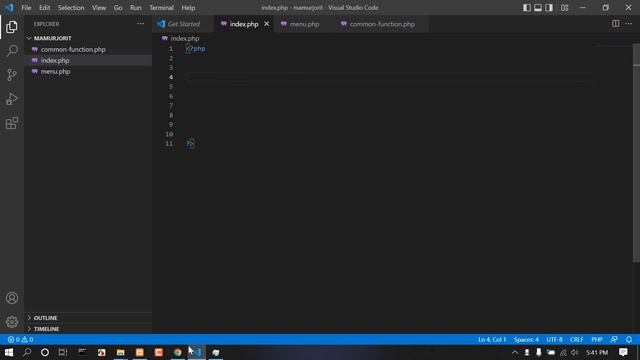Click the feedback icon in status bar

tap(614, 340)
